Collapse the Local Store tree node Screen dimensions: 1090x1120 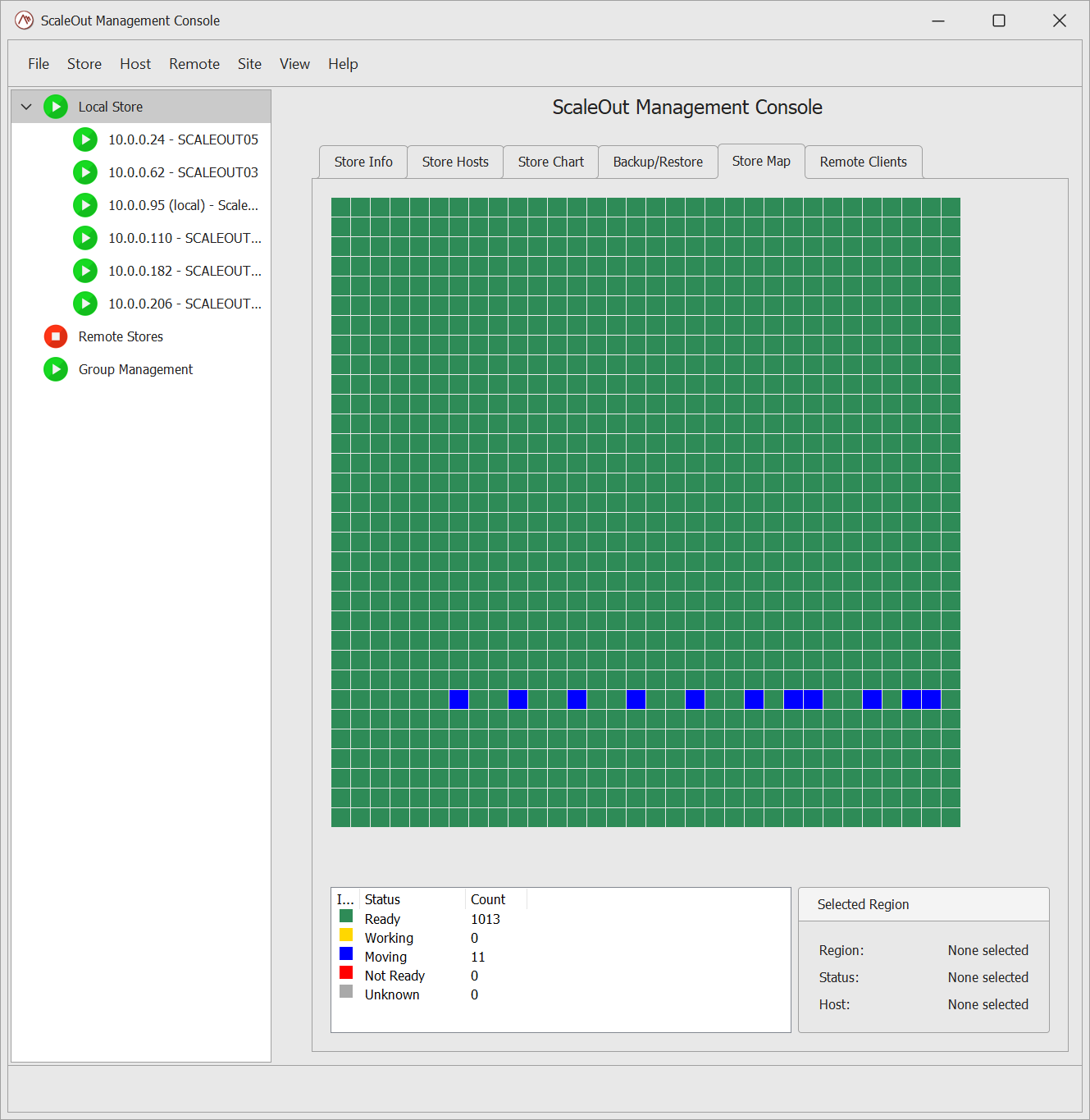pos(26,107)
